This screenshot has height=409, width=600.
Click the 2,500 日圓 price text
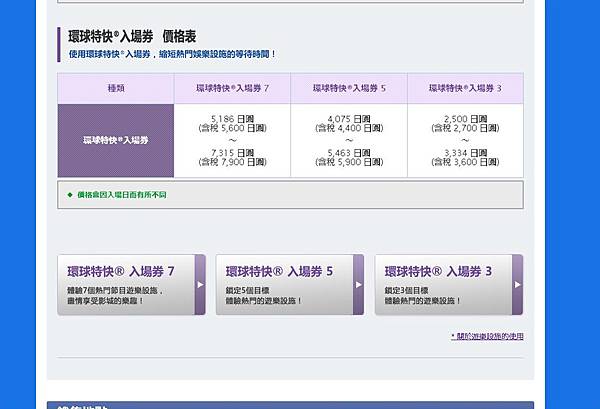coord(465,119)
